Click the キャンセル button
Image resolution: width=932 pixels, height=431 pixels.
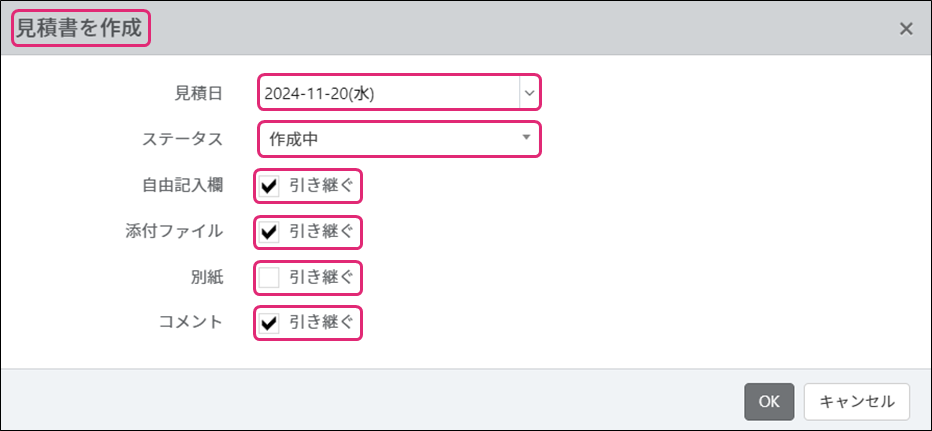856,401
